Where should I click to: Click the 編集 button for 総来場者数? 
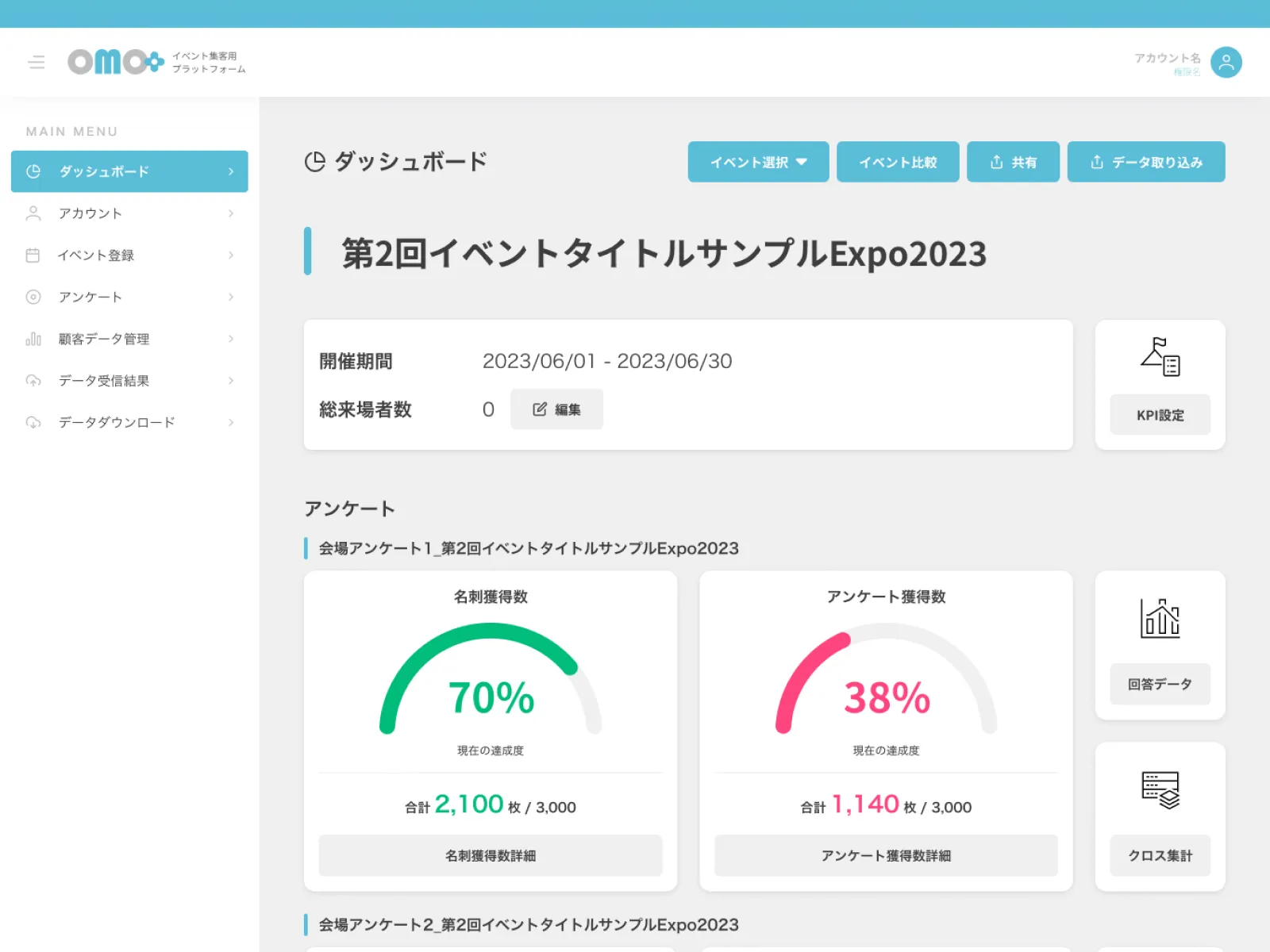(556, 409)
